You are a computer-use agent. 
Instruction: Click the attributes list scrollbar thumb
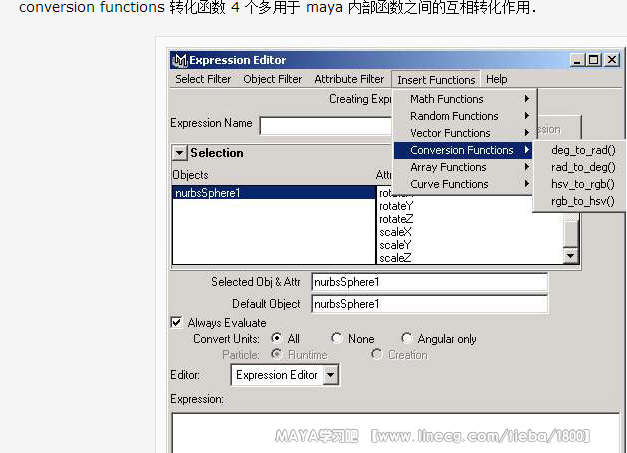(571, 233)
